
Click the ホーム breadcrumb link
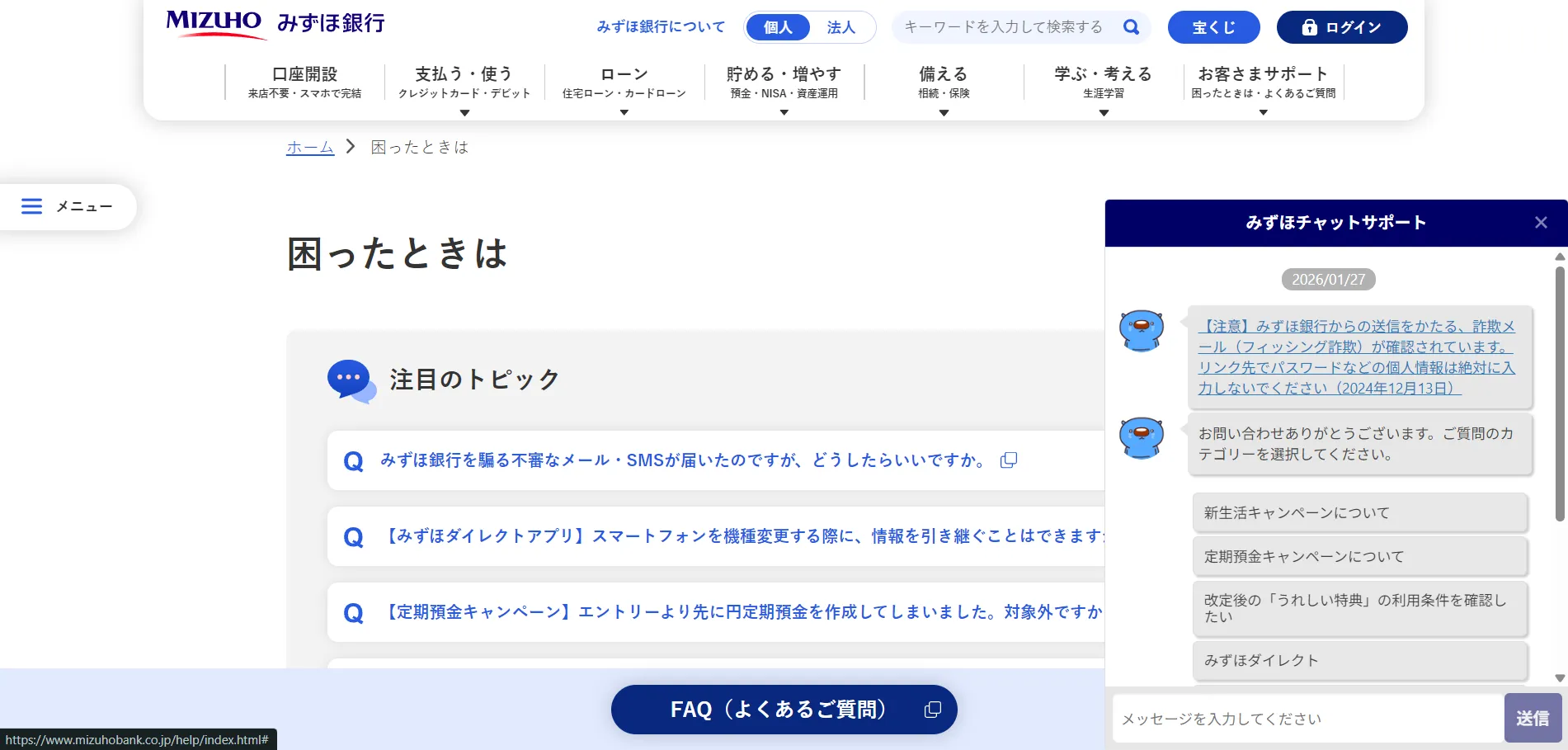pyautogui.click(x=309, y=148)
